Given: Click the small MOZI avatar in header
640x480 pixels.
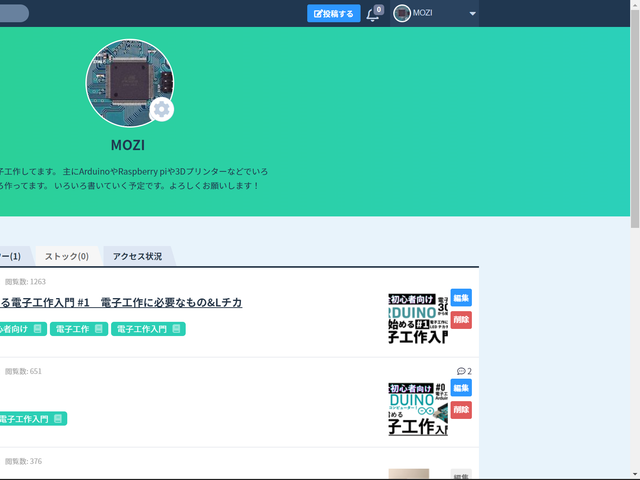Looking at the screenshot, I should (402, 13).
